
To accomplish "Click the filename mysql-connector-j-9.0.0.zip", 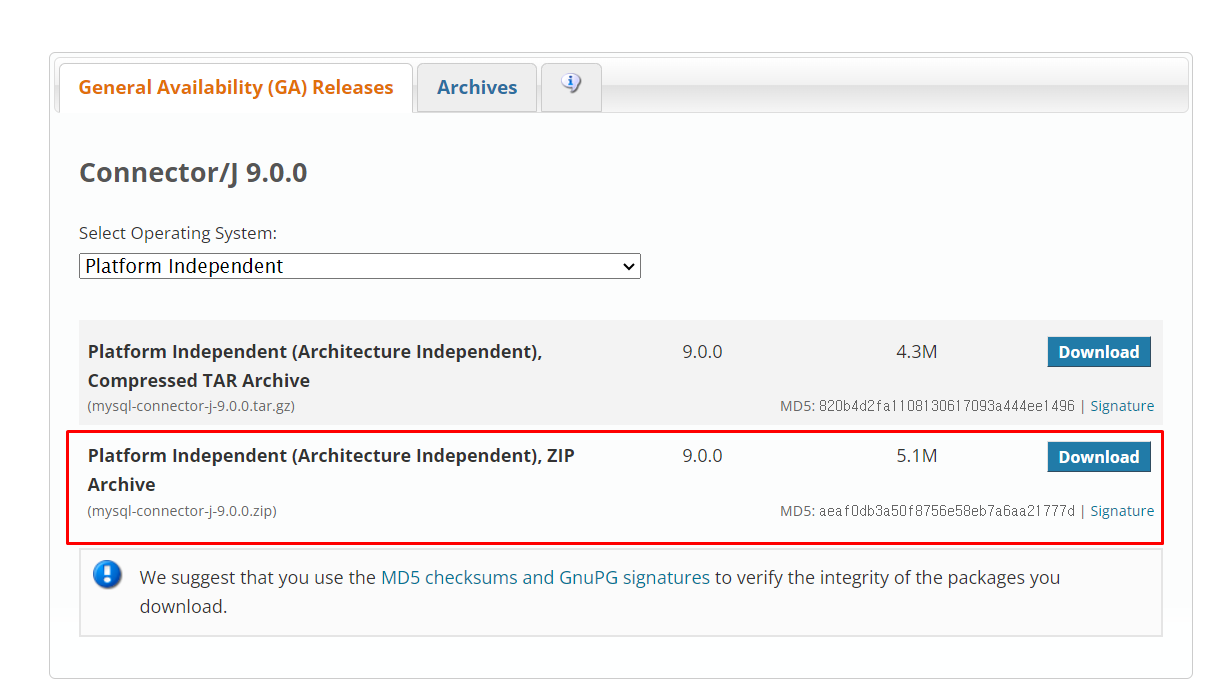I will point(182,511).
